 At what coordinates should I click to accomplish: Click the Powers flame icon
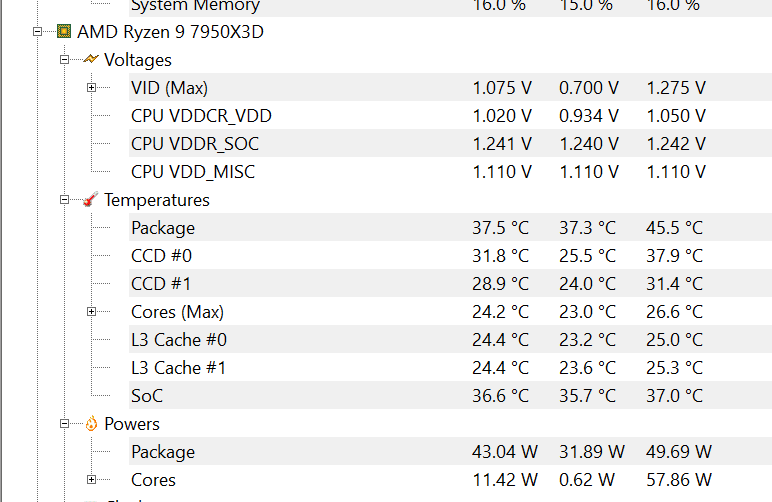tap(91, 424)
